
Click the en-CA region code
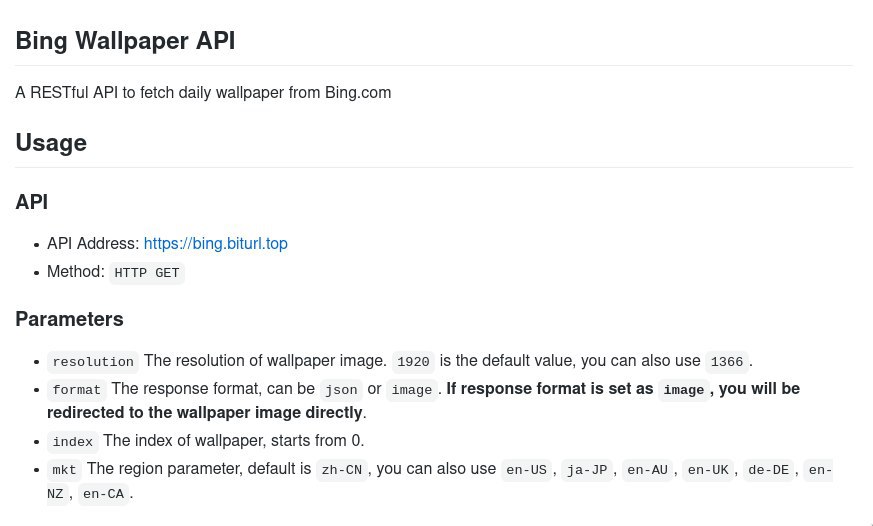104,494
